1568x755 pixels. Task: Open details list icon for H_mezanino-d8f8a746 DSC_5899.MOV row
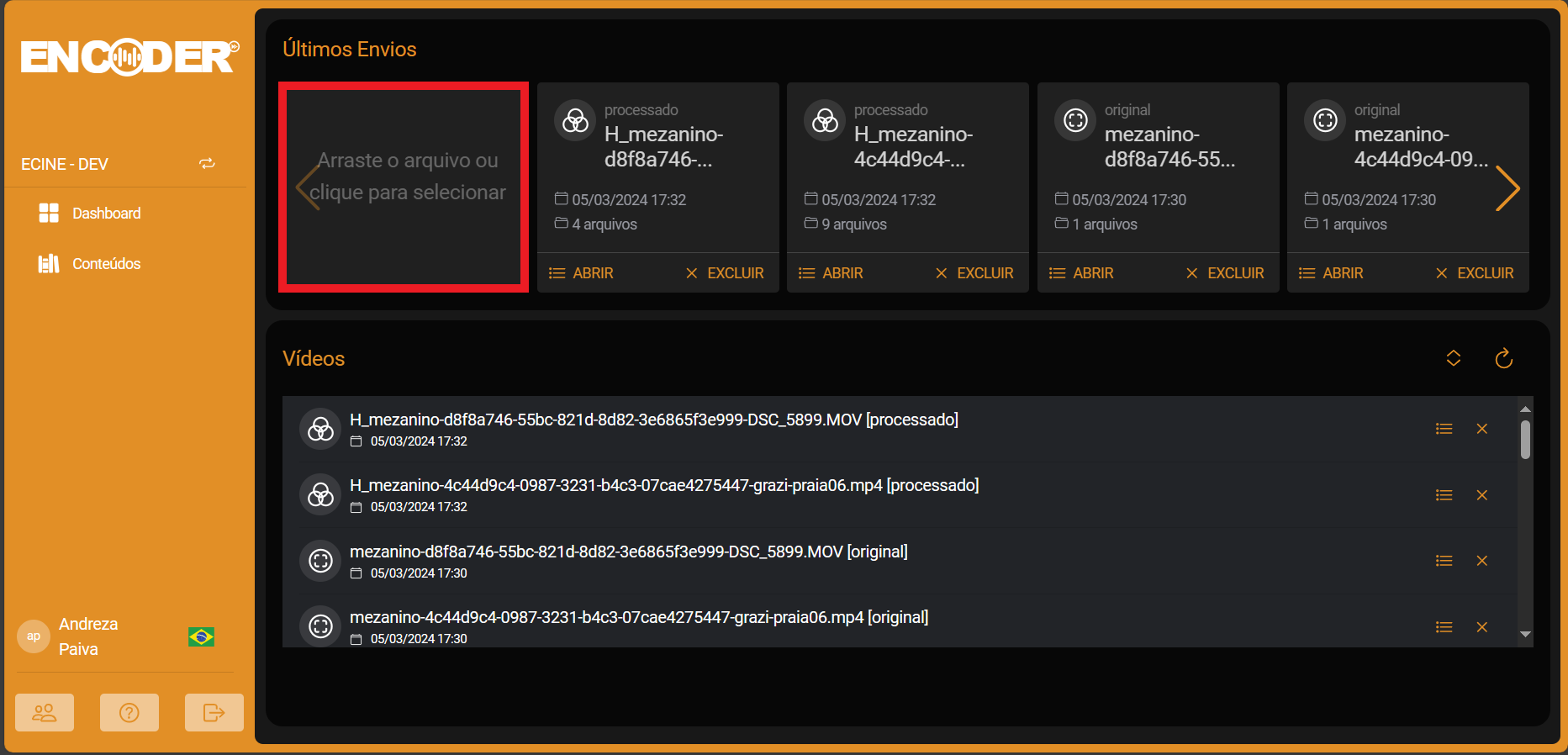pos(1444,429)
